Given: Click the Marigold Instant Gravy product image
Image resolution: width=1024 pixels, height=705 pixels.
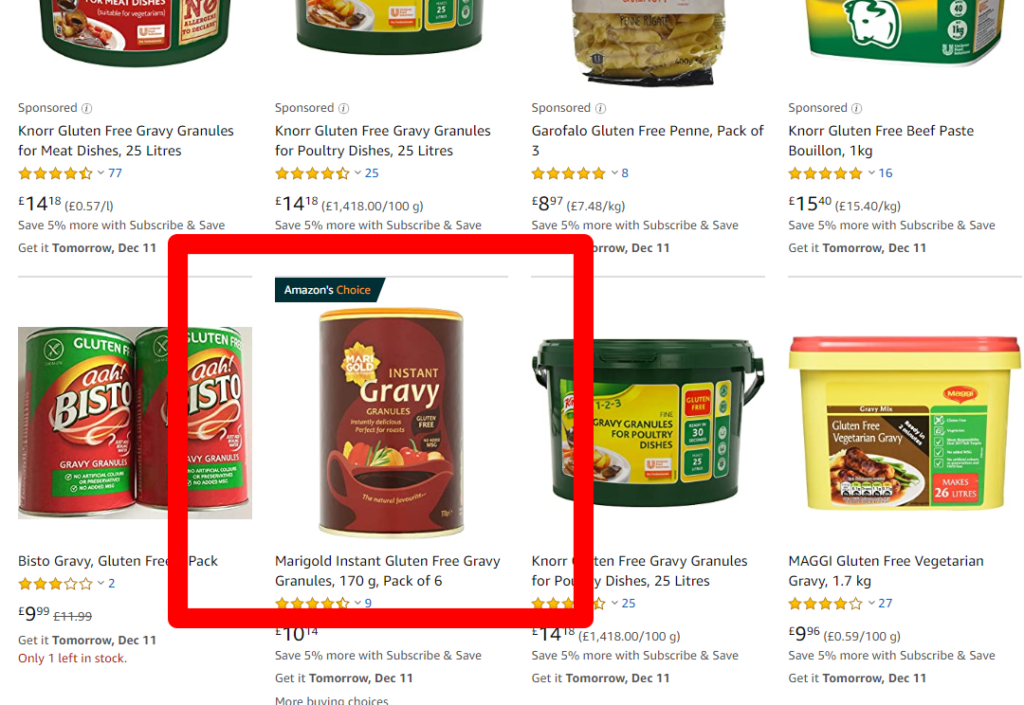Looking at the screenshot, I should (391, 423).
